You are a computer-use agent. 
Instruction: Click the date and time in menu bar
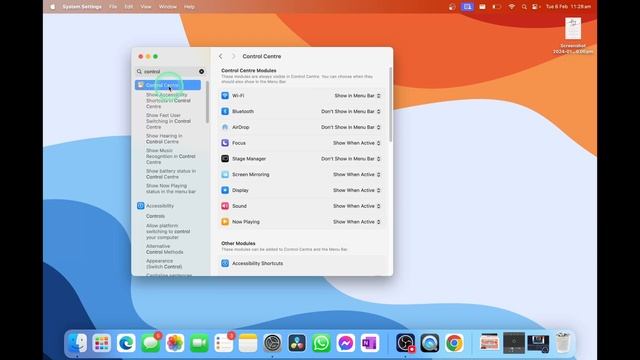[x=569, y=7]
